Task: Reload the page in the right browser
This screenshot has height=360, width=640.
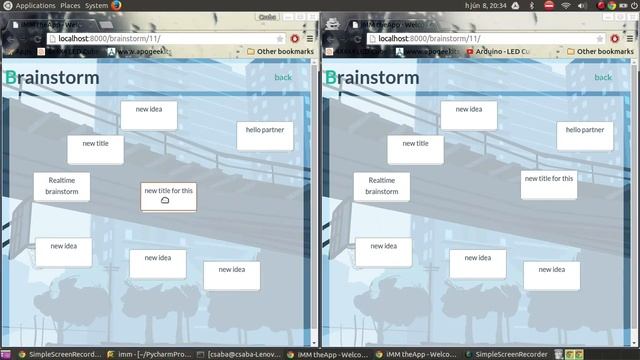Action: [x=358, y=39]
